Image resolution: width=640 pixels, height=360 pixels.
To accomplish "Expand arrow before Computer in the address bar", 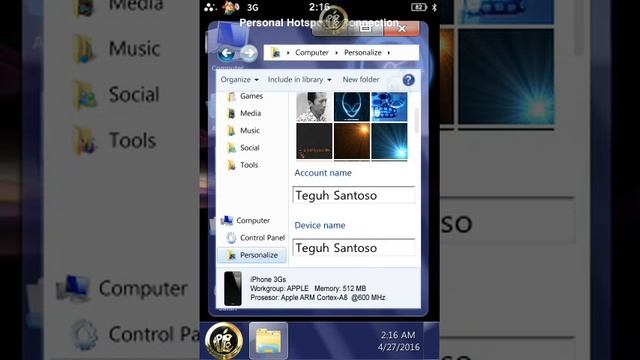I will 288,53.
